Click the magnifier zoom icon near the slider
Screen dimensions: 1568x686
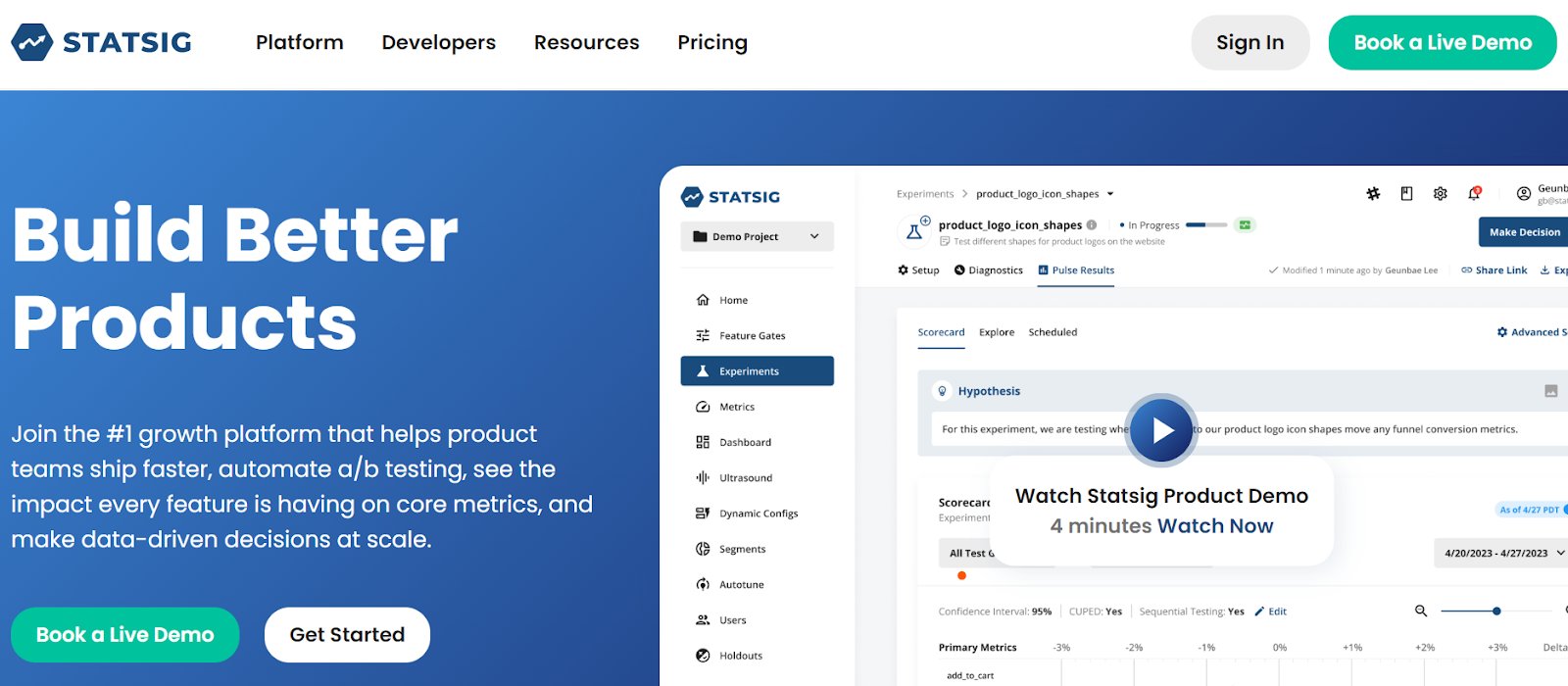pos(1421,612)
